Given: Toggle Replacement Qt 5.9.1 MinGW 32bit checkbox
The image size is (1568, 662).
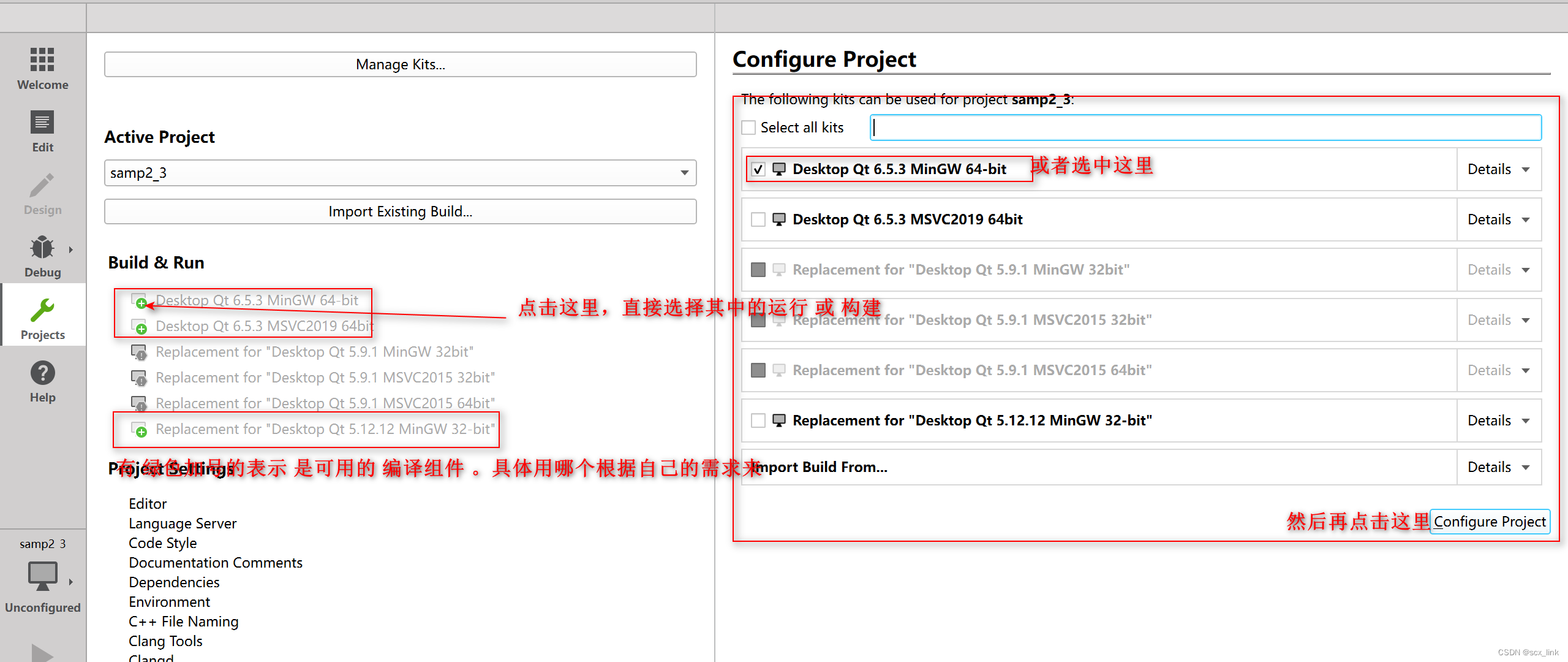Looking at the screenshot, I should 758,270.
